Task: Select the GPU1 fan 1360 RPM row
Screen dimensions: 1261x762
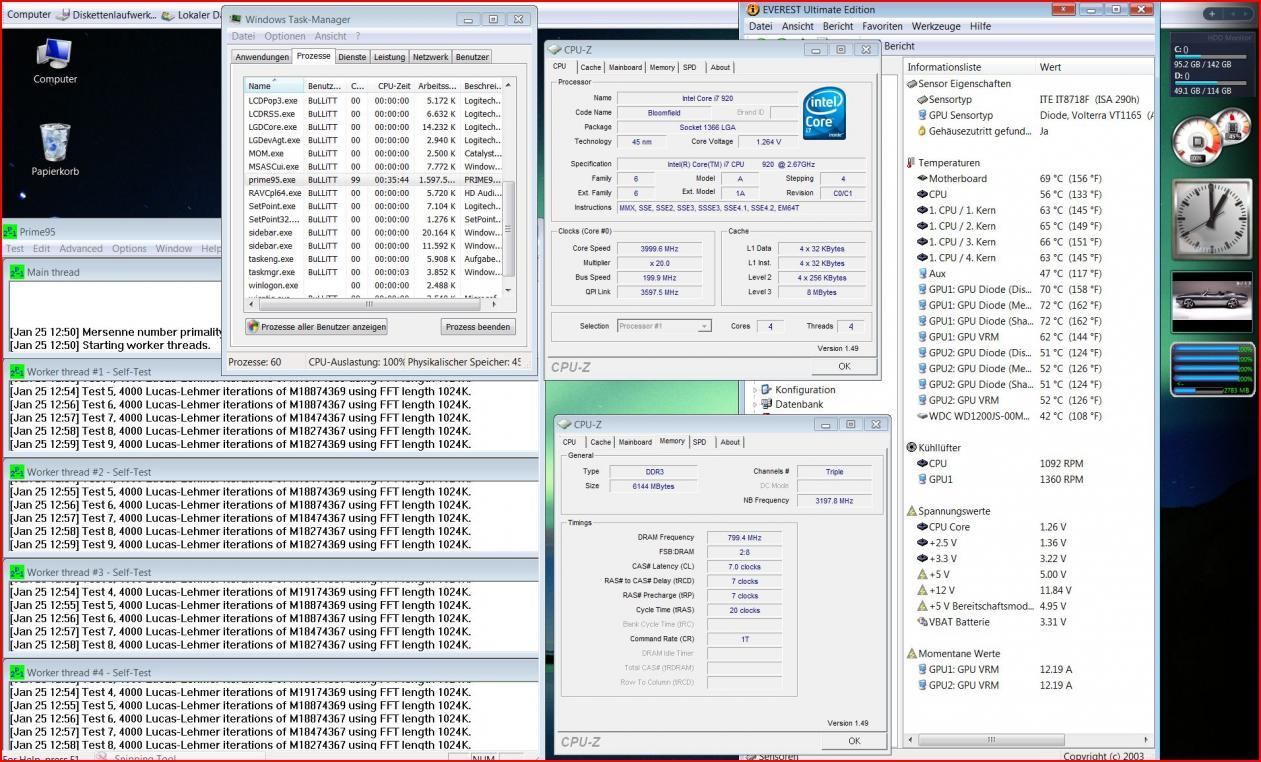Action: pos(1029,479)
